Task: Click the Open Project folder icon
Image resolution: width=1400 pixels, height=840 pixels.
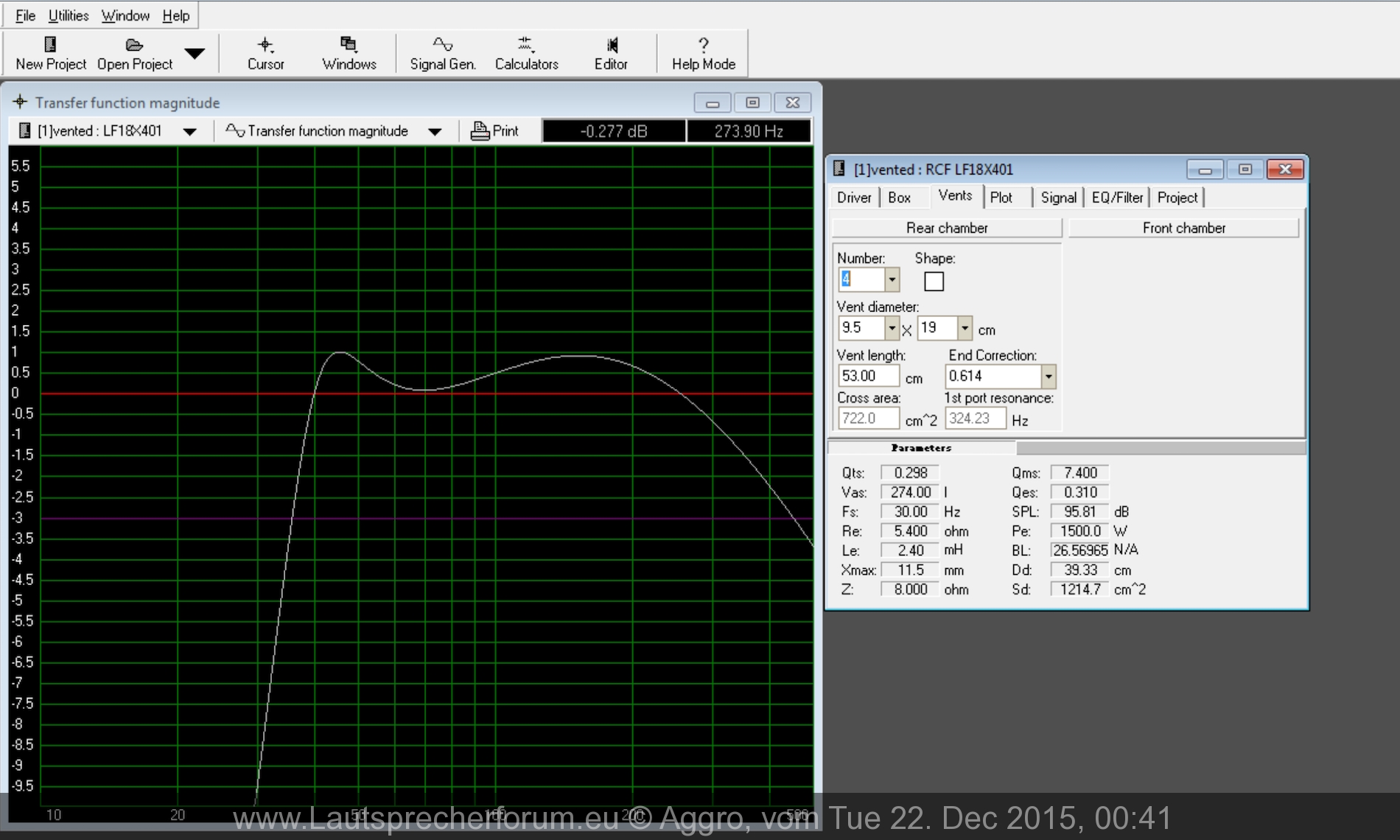Action: [134, 45]
